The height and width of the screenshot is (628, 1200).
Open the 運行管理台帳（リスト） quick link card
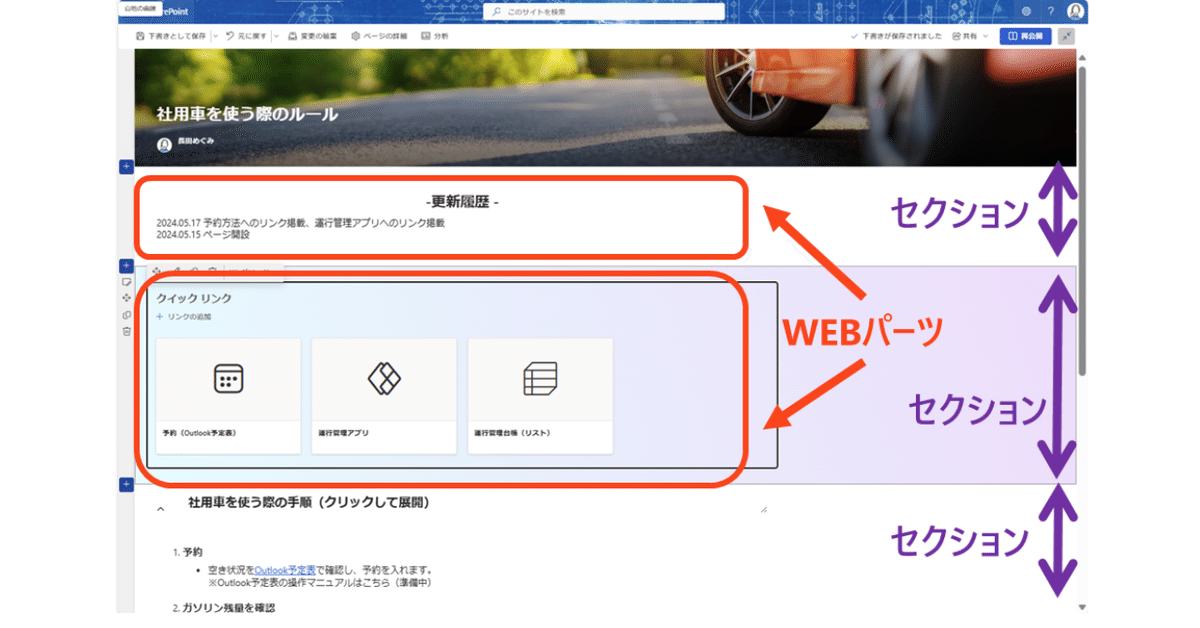tap(540, 396)
